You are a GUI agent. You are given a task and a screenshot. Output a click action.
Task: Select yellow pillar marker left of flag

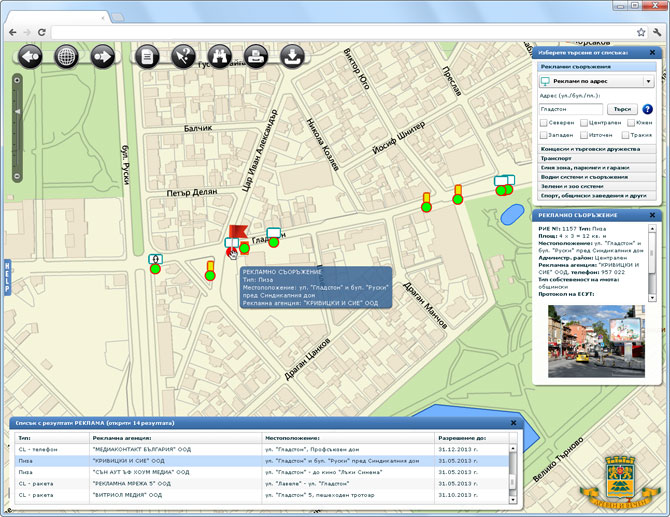(210, 271)
